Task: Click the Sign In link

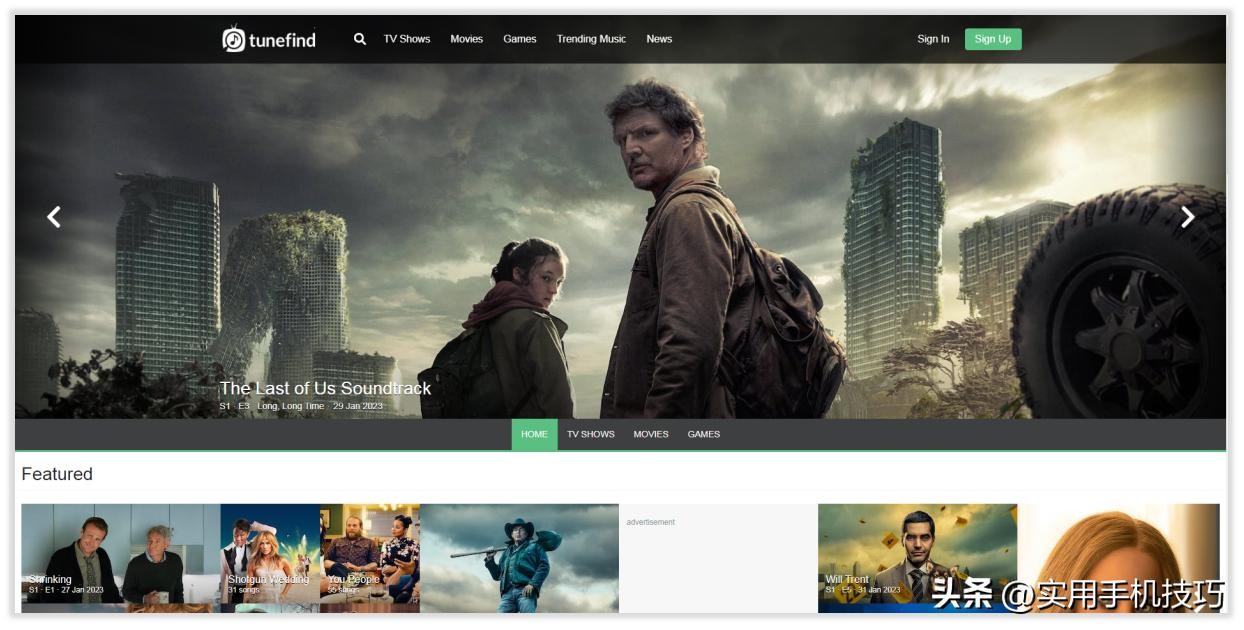Action: 933,39
